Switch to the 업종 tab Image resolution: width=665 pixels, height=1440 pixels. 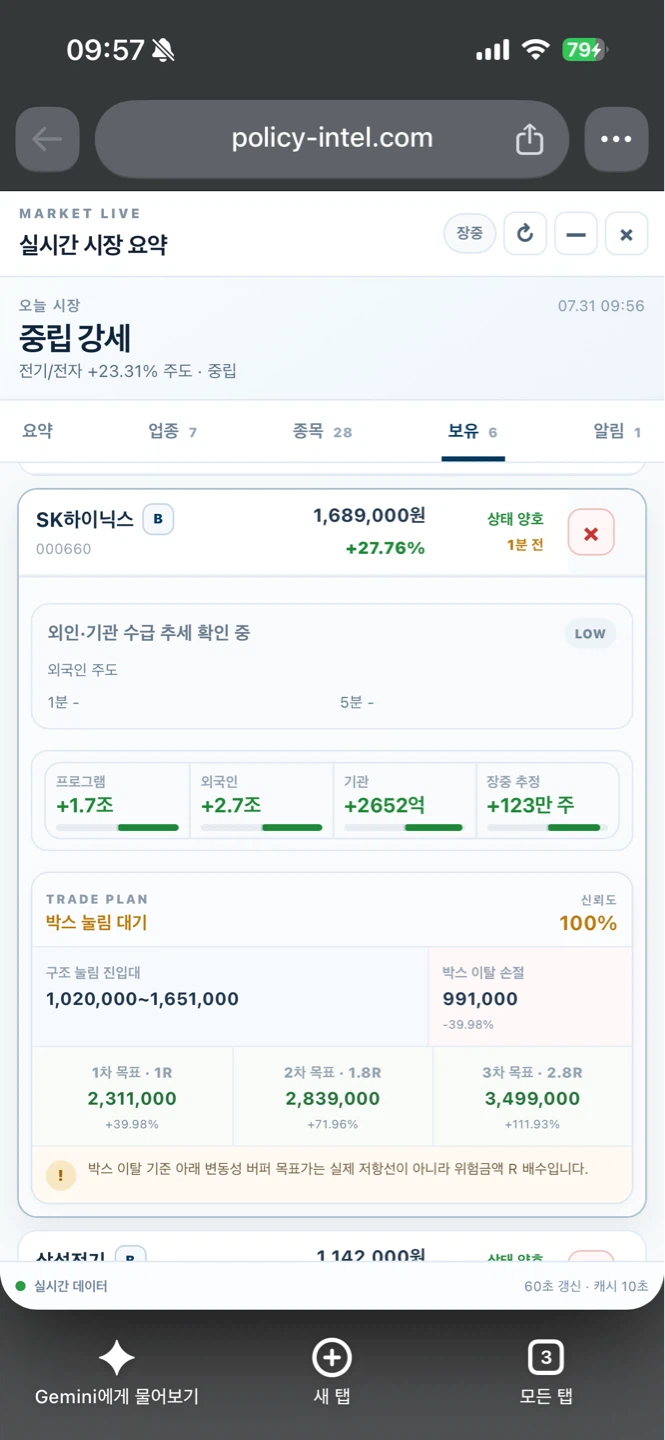pos(173,431)
